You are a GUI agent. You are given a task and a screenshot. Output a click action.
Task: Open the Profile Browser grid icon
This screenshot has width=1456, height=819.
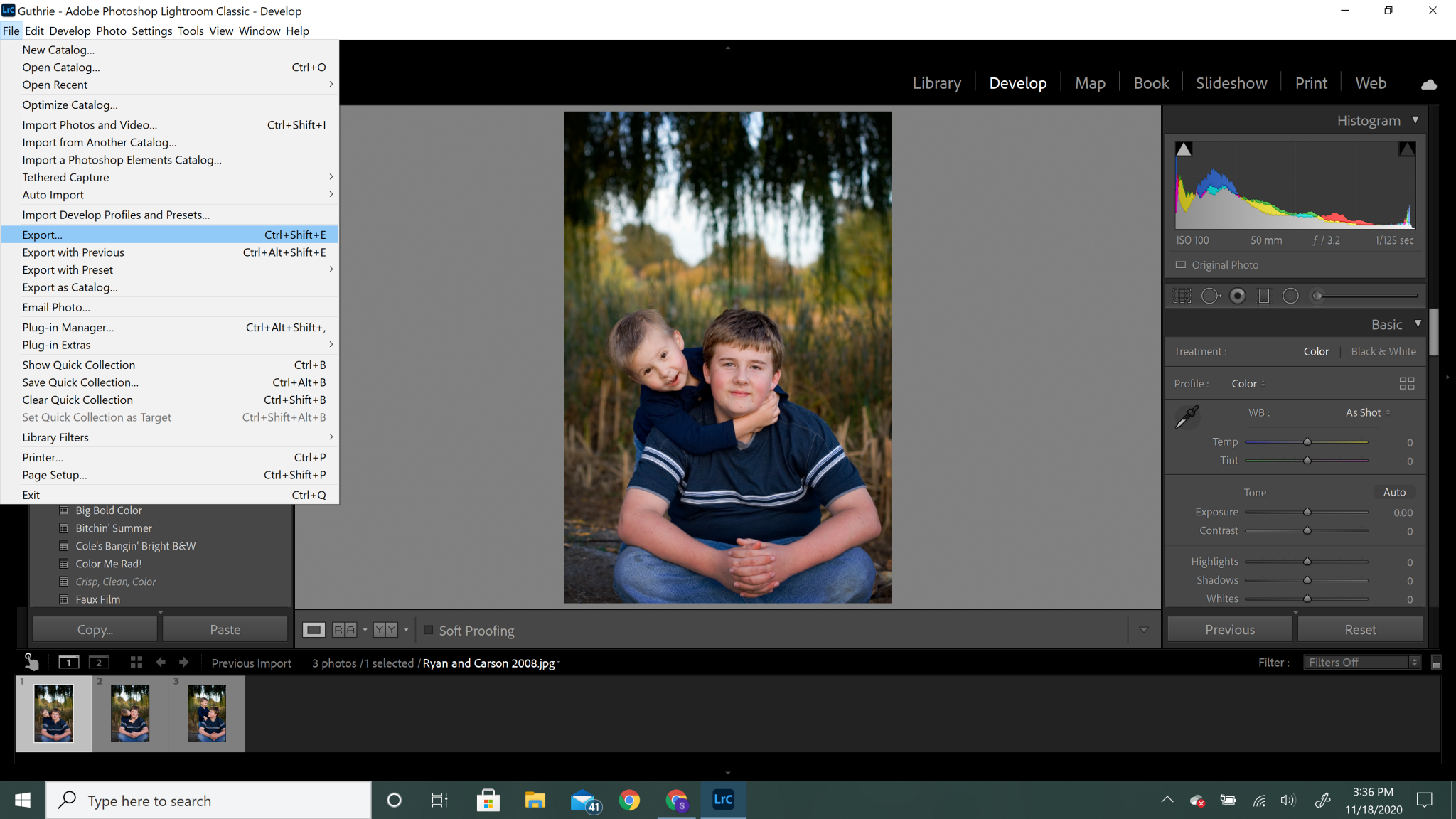[x=1406, y=383]
